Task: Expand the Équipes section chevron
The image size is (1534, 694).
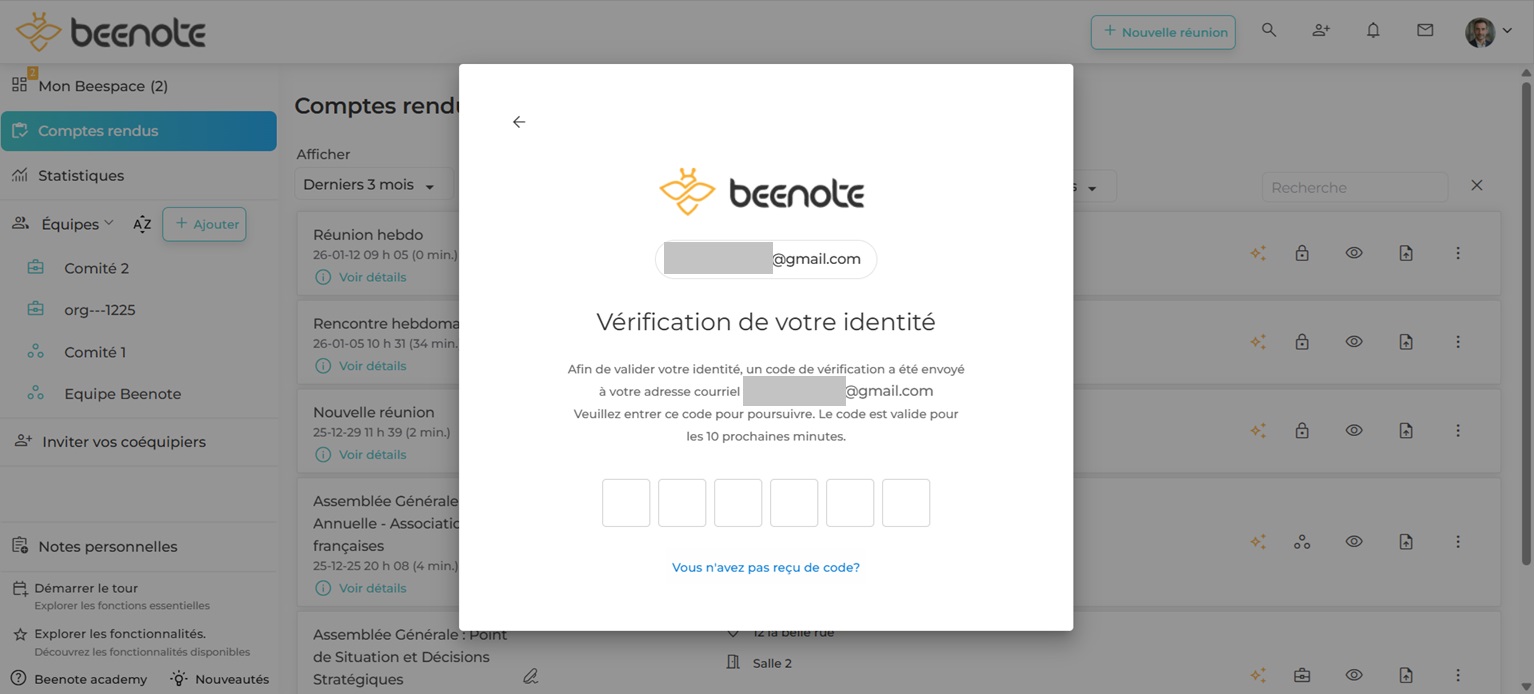Action: [x=110, y=223]
